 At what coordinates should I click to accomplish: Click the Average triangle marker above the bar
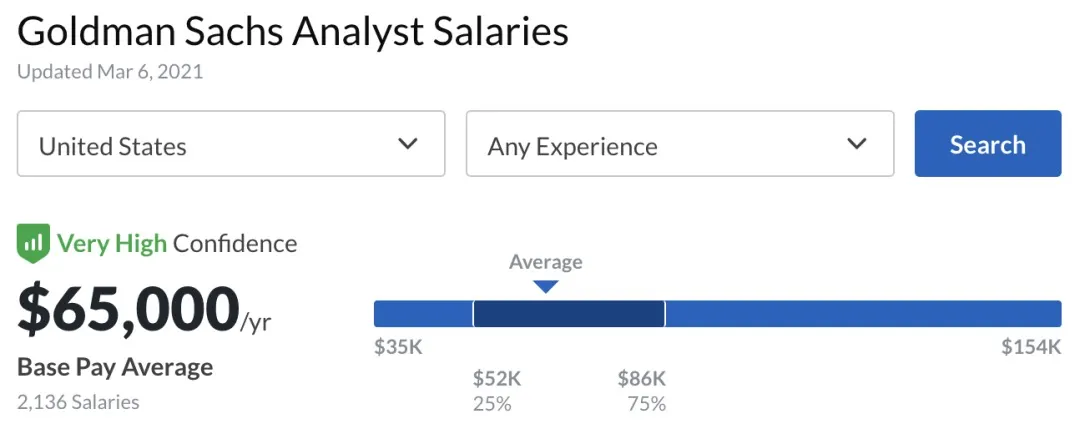[x=545, y=286]
